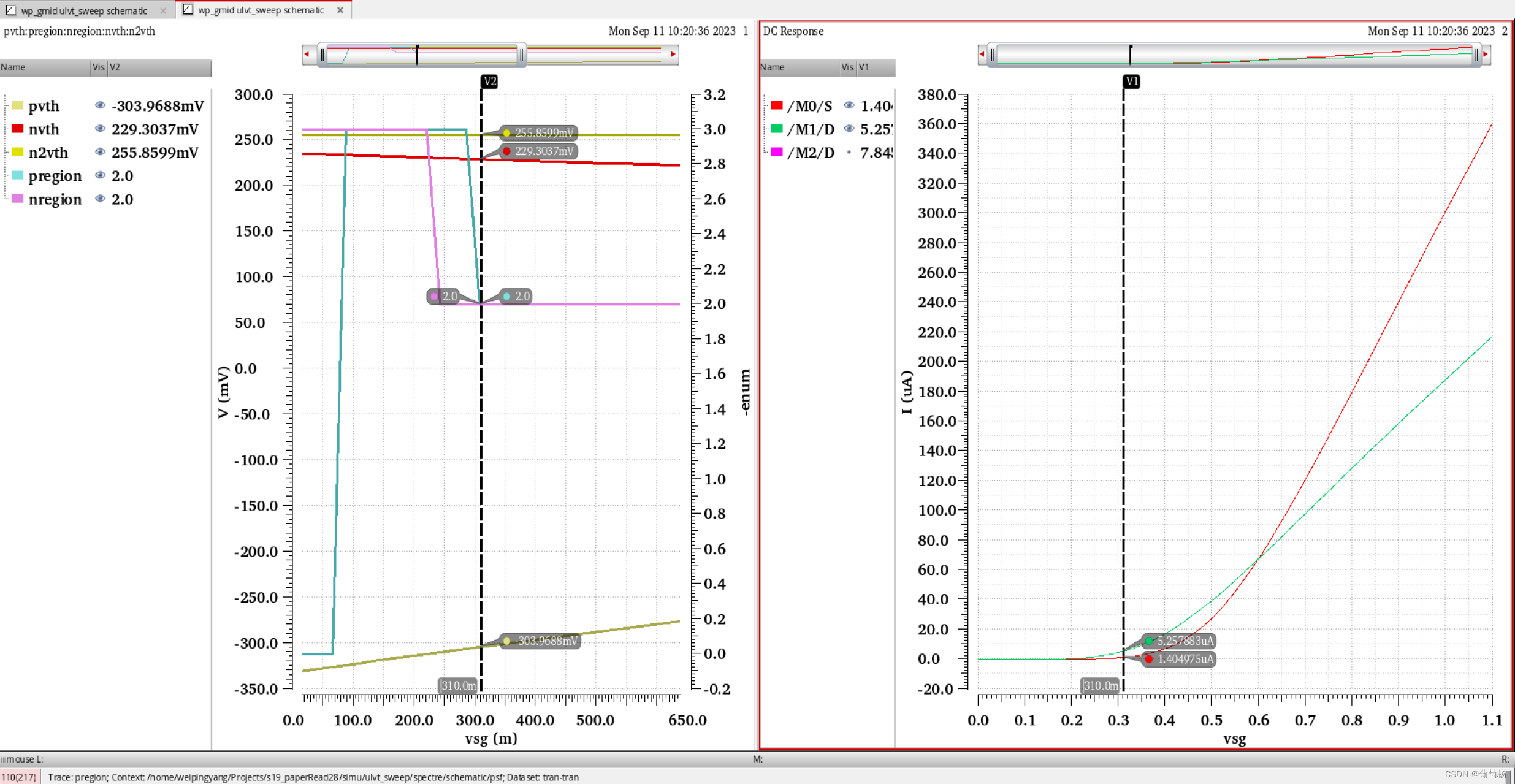Click the -303.9688mV marker label on graph
This screenshot has width=1515, height=784.
(546, 641)
